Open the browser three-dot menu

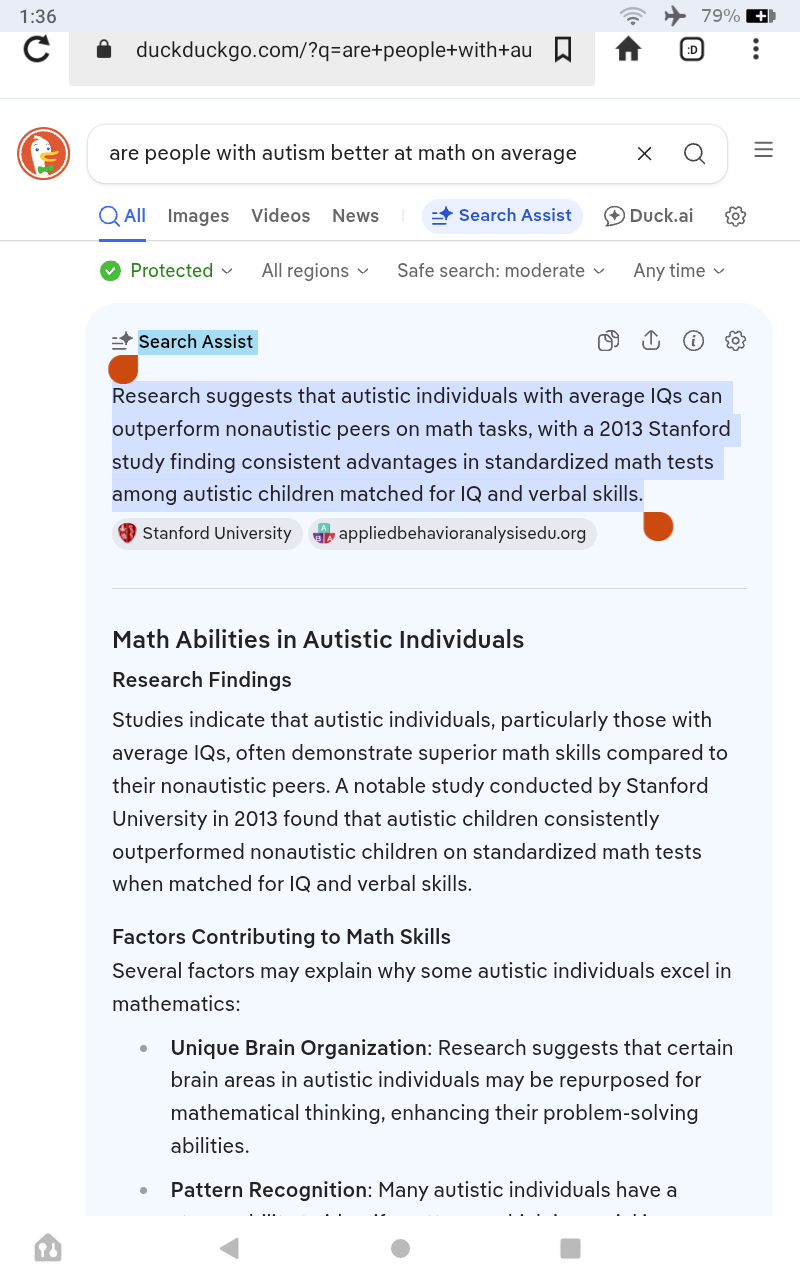click(756, 49)
